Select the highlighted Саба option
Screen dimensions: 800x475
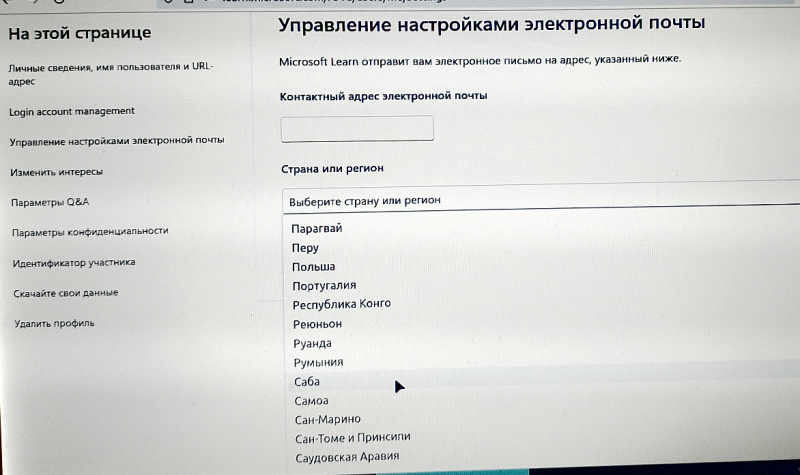(x=307, y=382)
